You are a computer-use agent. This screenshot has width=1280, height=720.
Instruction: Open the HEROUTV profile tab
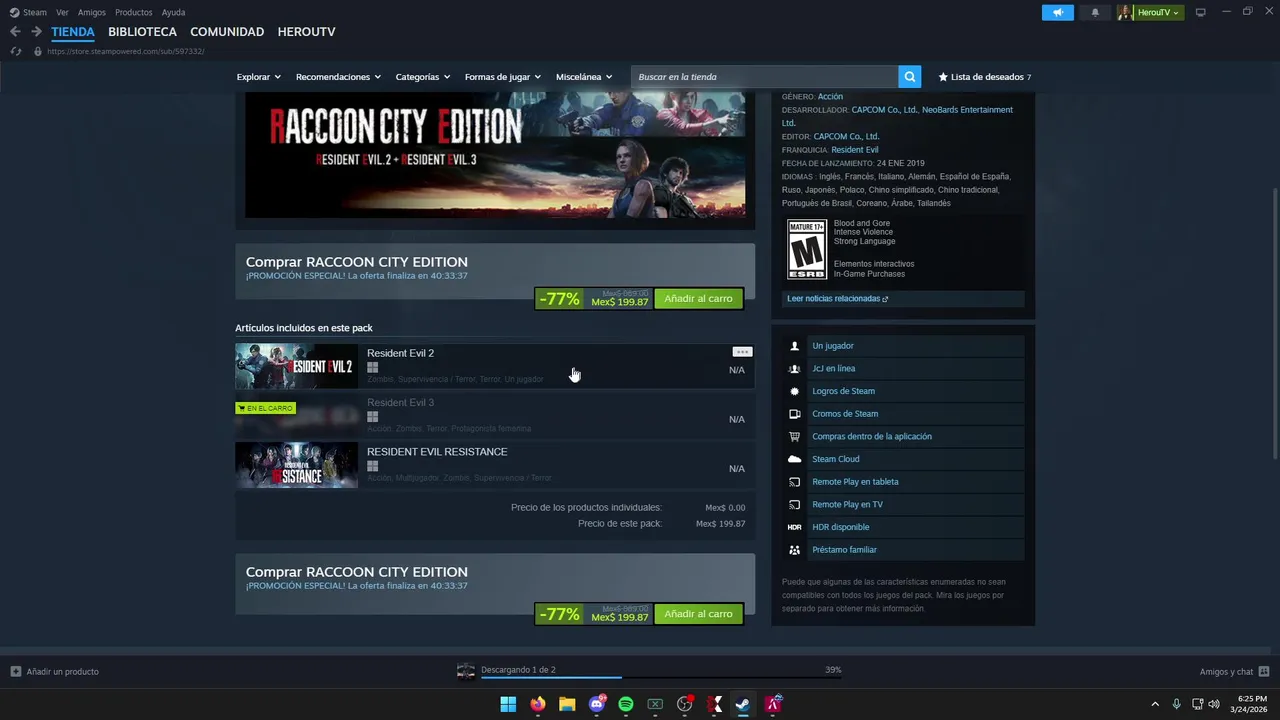tap(307, 32)
